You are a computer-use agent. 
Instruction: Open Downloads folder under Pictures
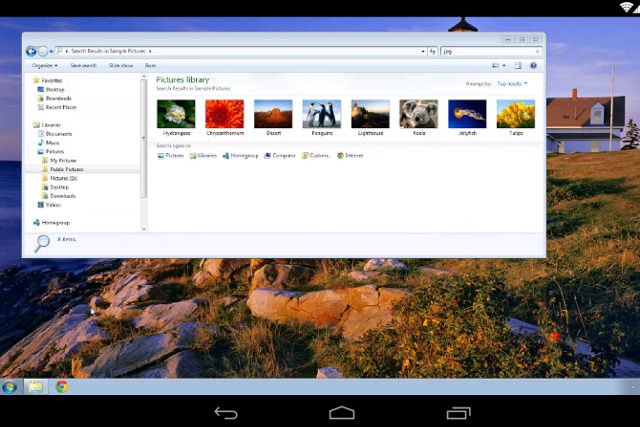(59, 196)
